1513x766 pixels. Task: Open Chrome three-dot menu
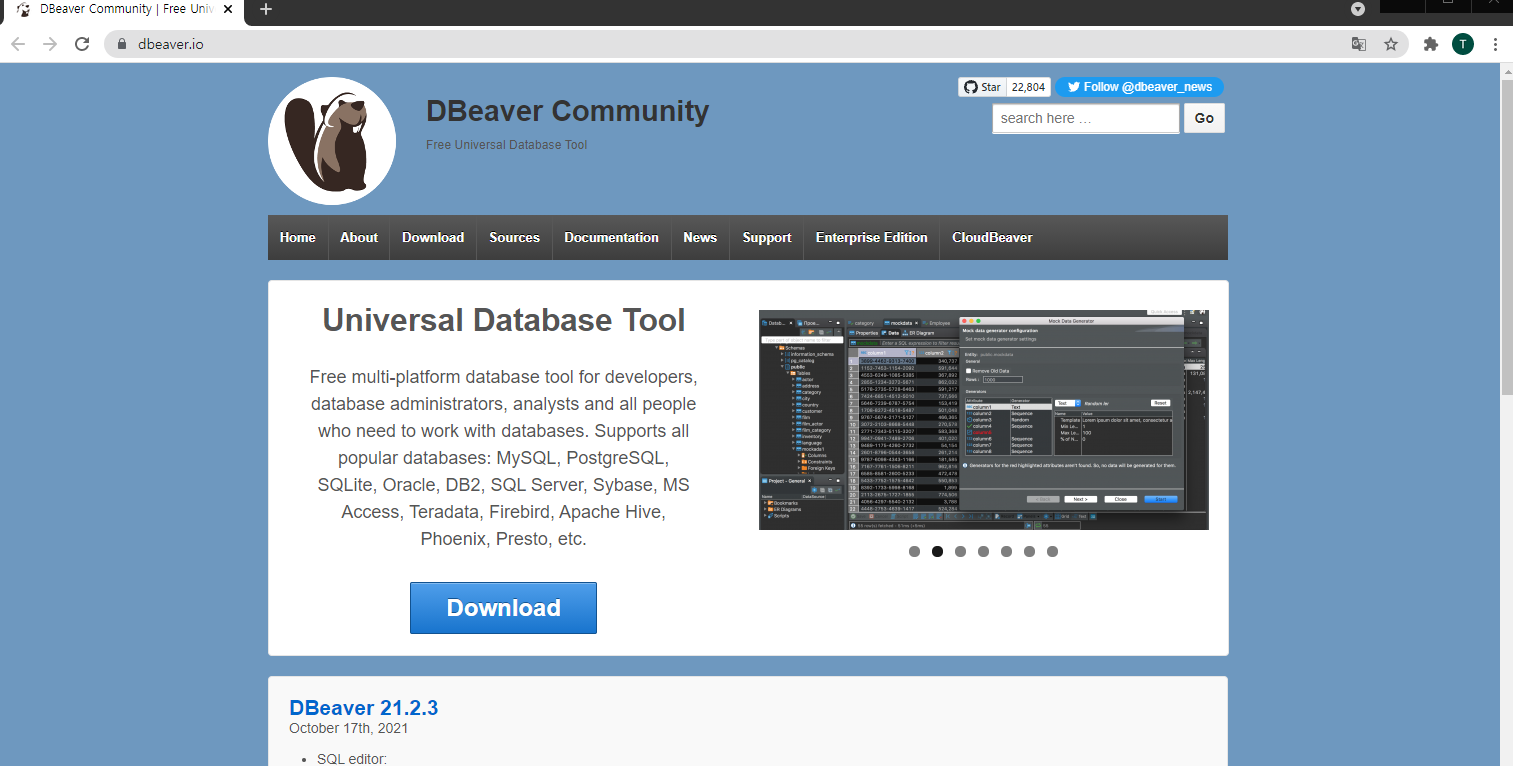click(1495, 44)
